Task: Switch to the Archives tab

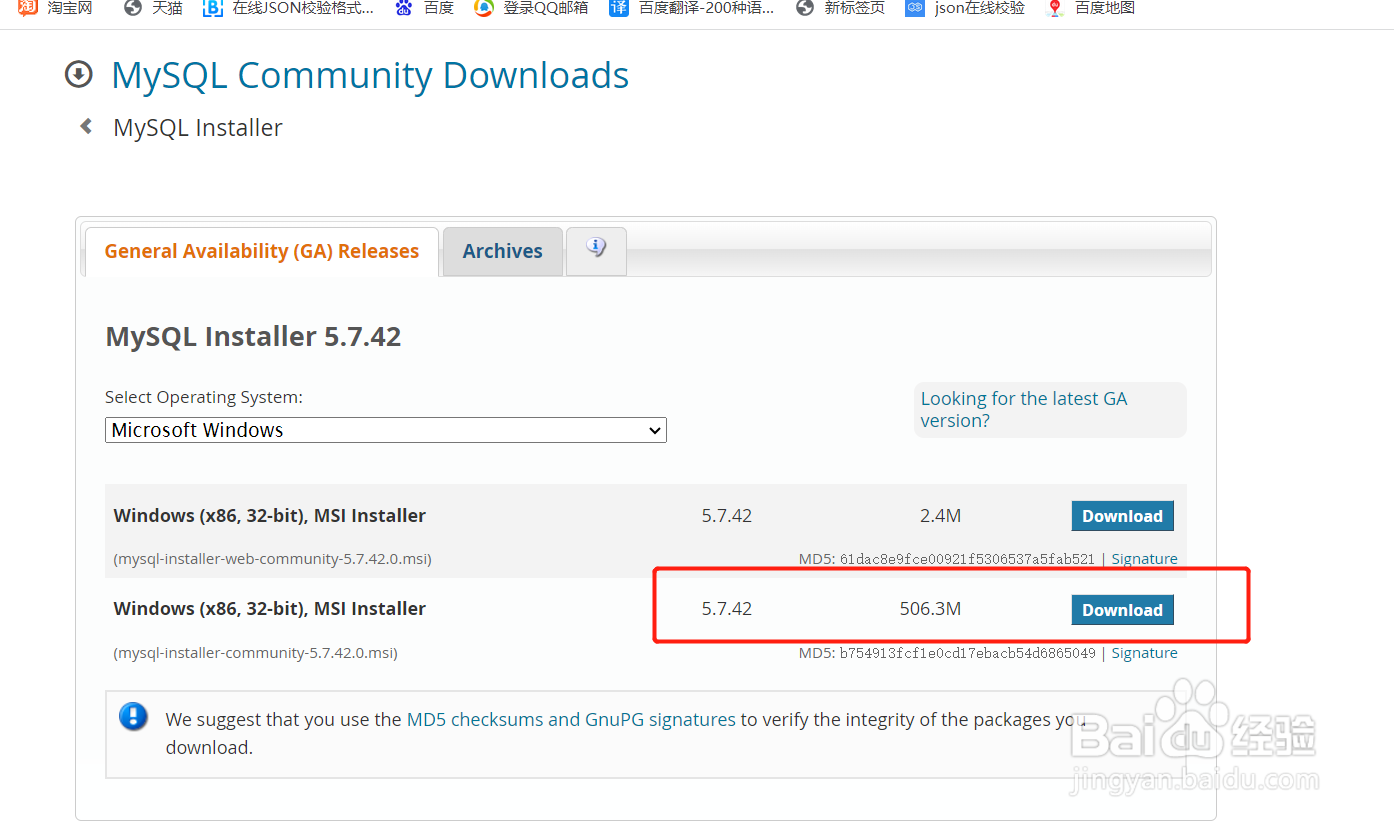Action: pos(502,251)
